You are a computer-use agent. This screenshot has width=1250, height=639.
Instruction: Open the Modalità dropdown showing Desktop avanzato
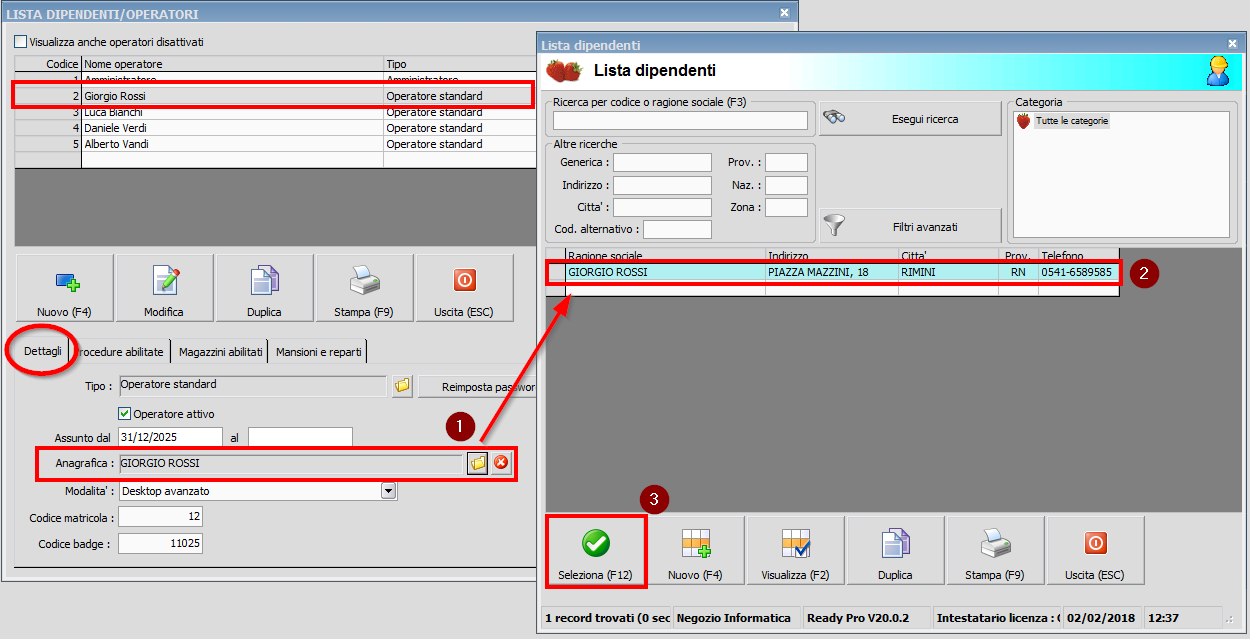[388, 491]
